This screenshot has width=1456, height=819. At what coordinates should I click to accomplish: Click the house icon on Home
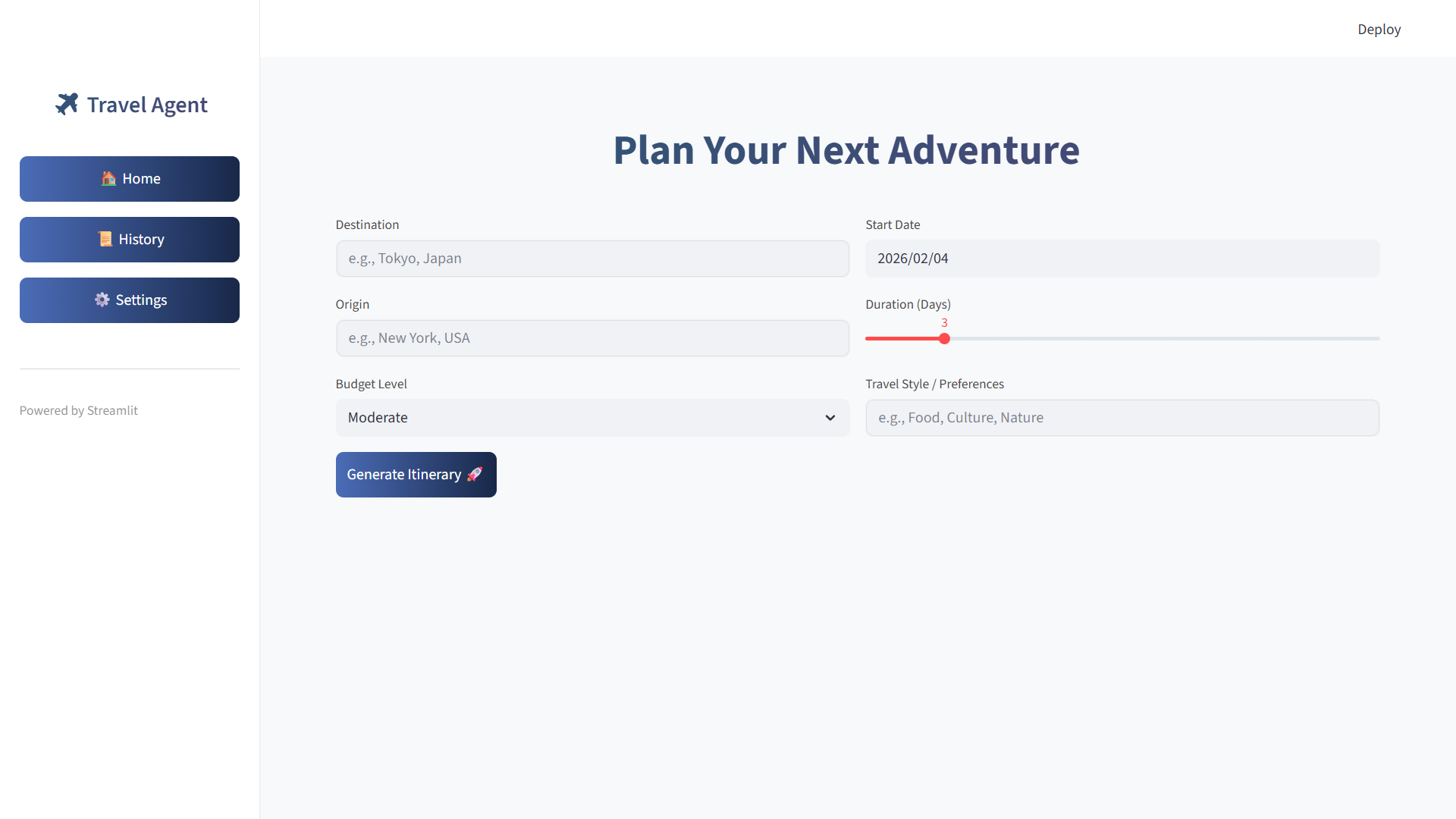point(108,178)
